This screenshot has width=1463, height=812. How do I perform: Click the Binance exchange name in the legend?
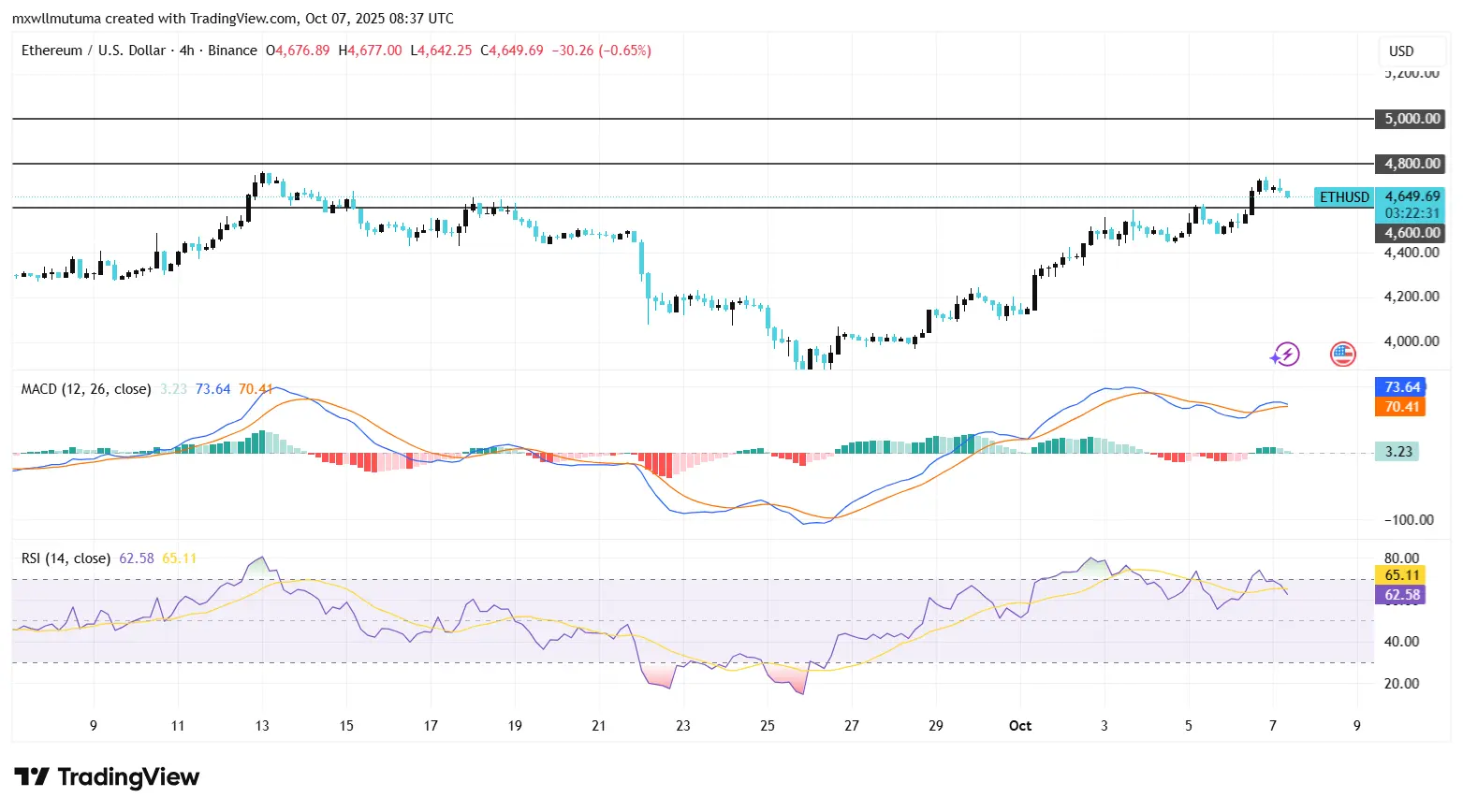click(x=233, y=51)
